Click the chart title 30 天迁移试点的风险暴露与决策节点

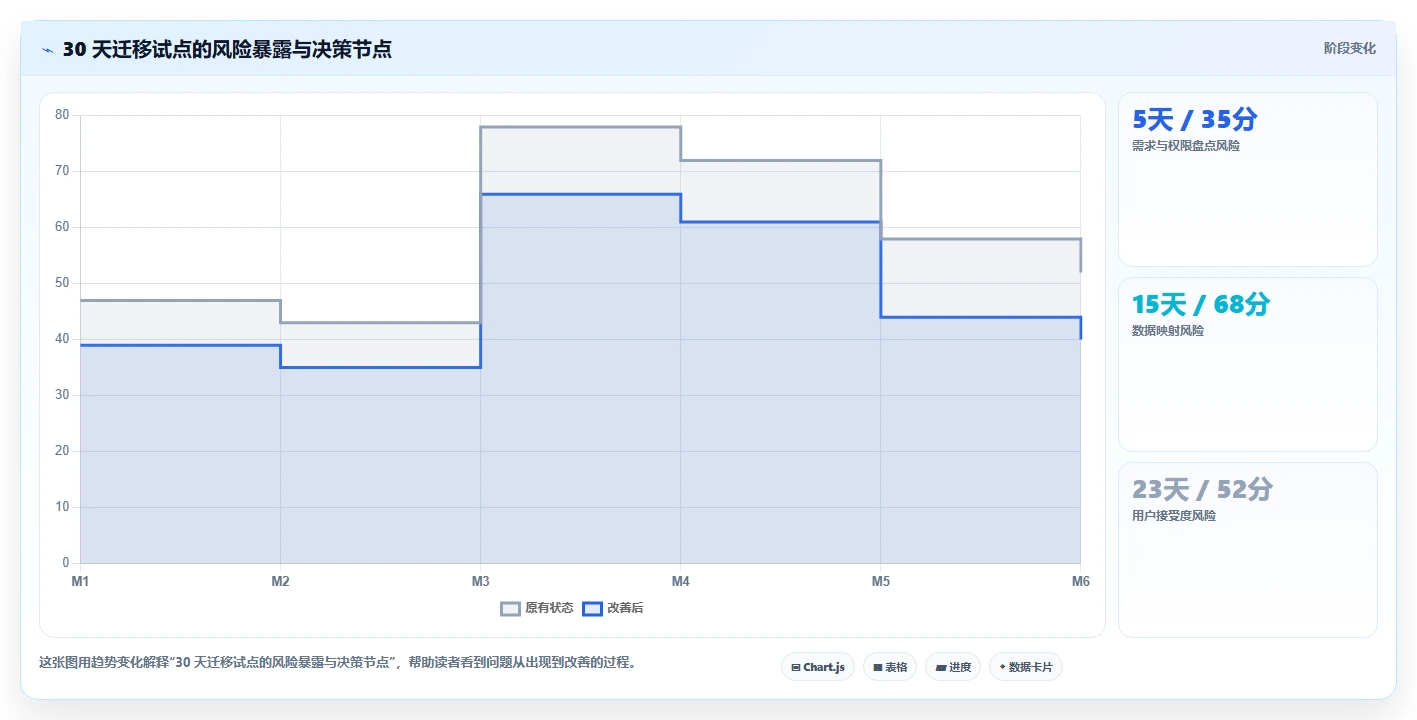[x=227, y=50]
